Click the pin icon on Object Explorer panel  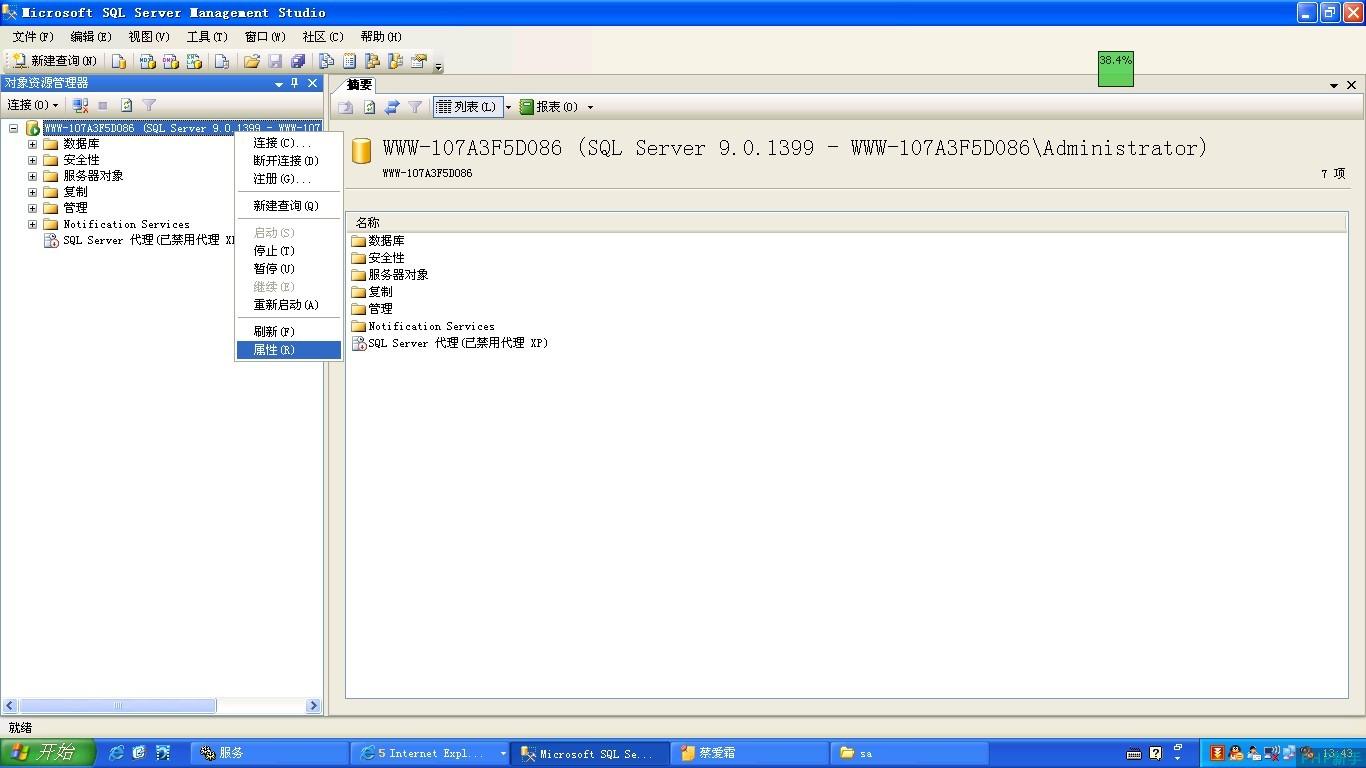[x=295, y=84]
